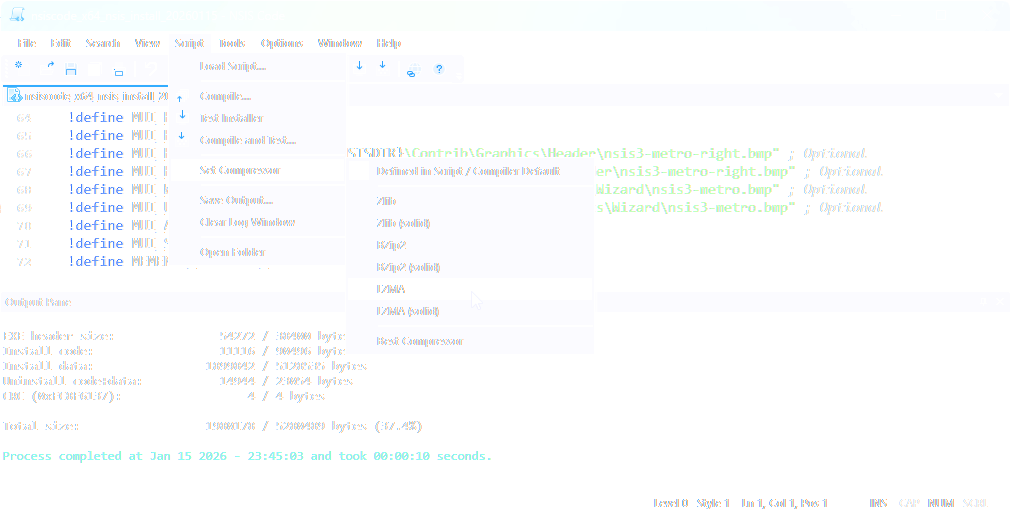
Task: Open the Options menu
Action: (282, 43)
